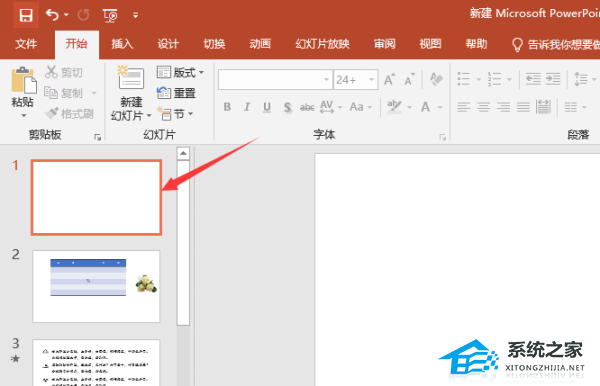Click the 粘贴 paste icon
The width and height of the screenshot is (600, 386).
(x=24, y=80)
